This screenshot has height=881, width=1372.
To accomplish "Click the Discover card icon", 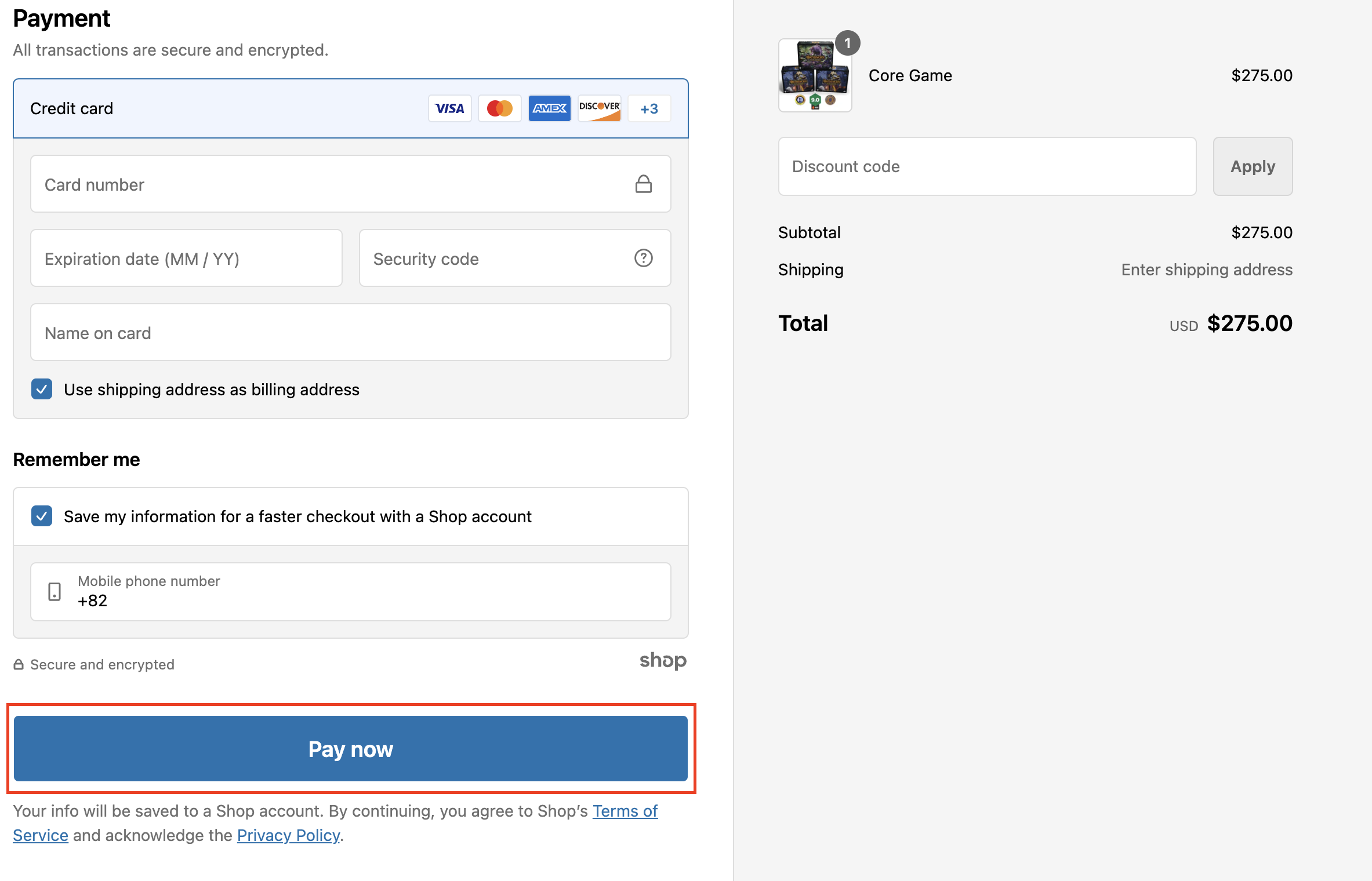I will point(599,108).
